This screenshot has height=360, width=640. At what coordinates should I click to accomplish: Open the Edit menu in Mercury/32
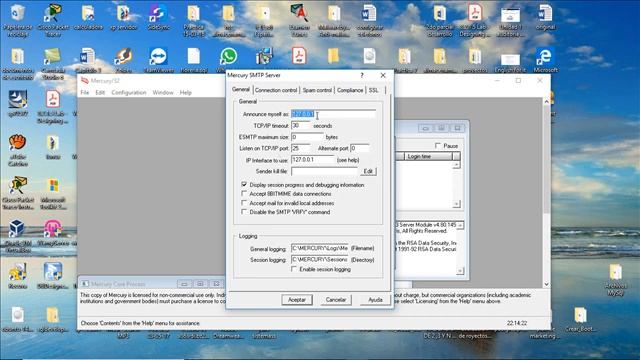pos(100,93)
